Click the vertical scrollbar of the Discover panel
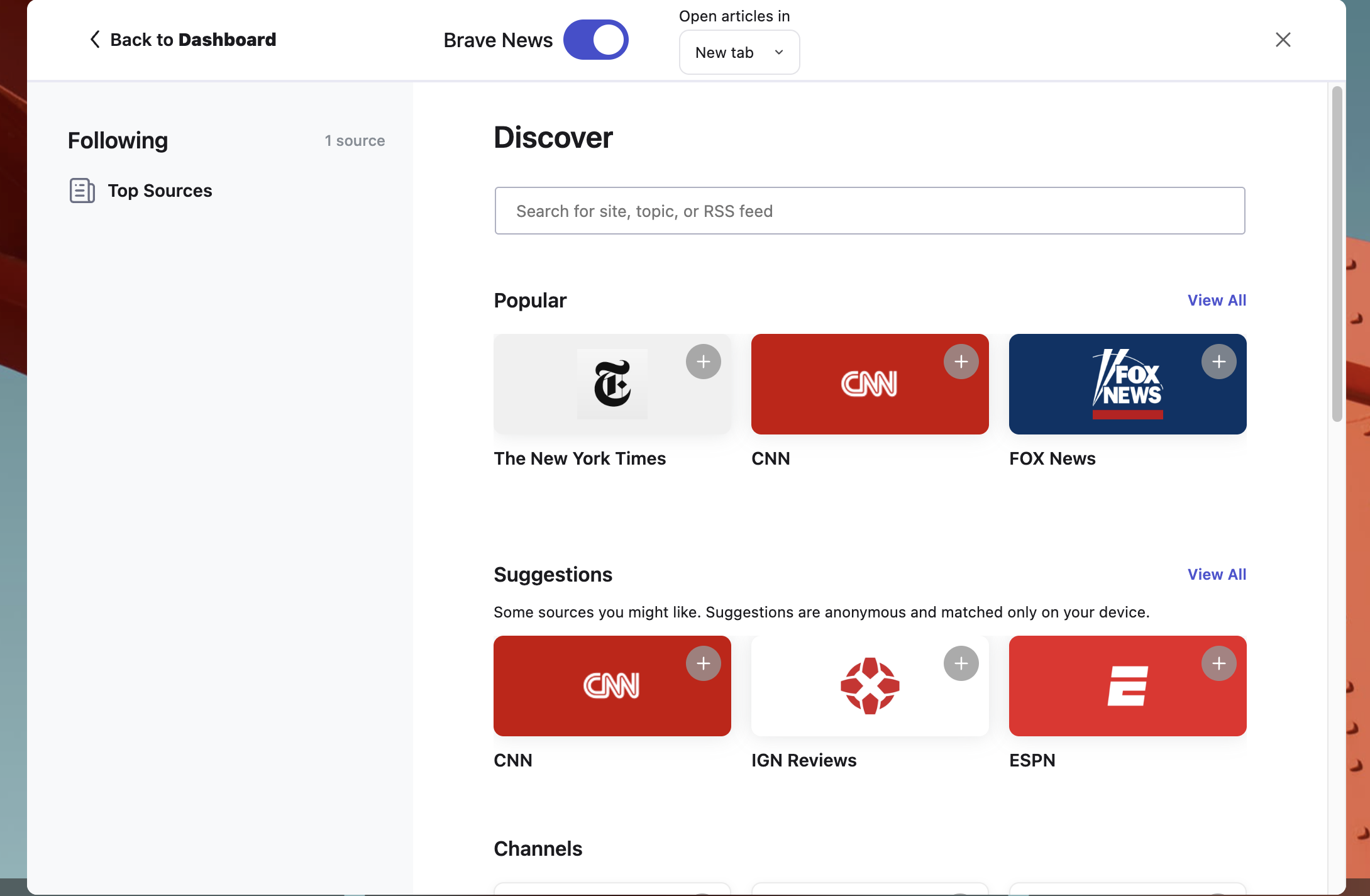The height and width of the screenshot is (896, 1370). pyautogui.click(x=1337, y=254)
